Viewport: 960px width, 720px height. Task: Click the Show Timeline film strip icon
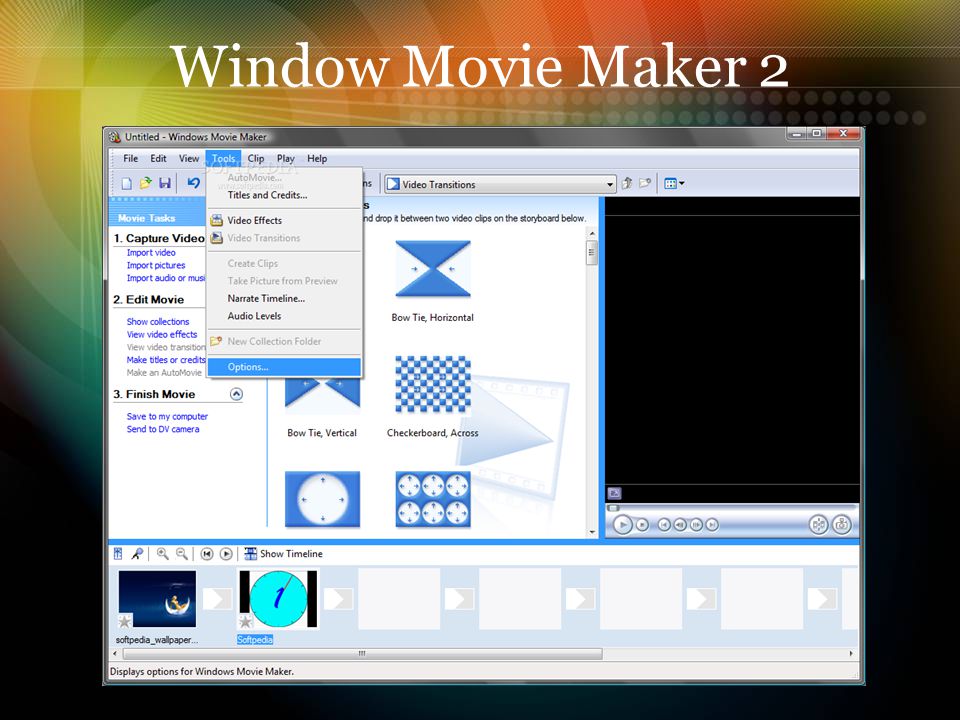[x=250, y=554]
